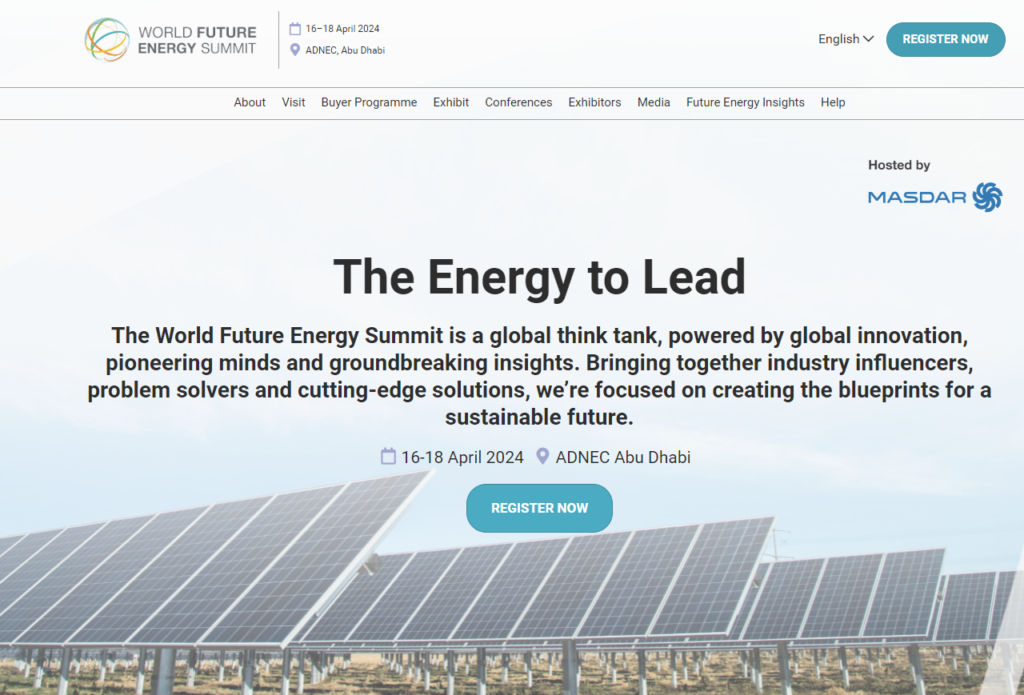Open the English language dropdown
This screenshot has height=695, width=1024.
(846, 39)
